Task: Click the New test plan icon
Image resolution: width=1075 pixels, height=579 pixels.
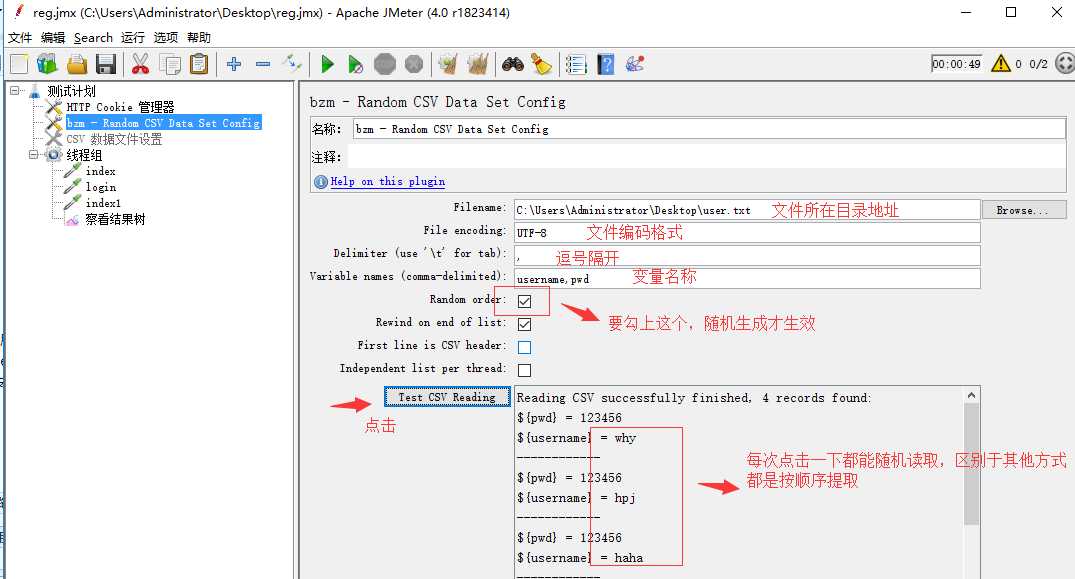Action: tap(19, 64)
